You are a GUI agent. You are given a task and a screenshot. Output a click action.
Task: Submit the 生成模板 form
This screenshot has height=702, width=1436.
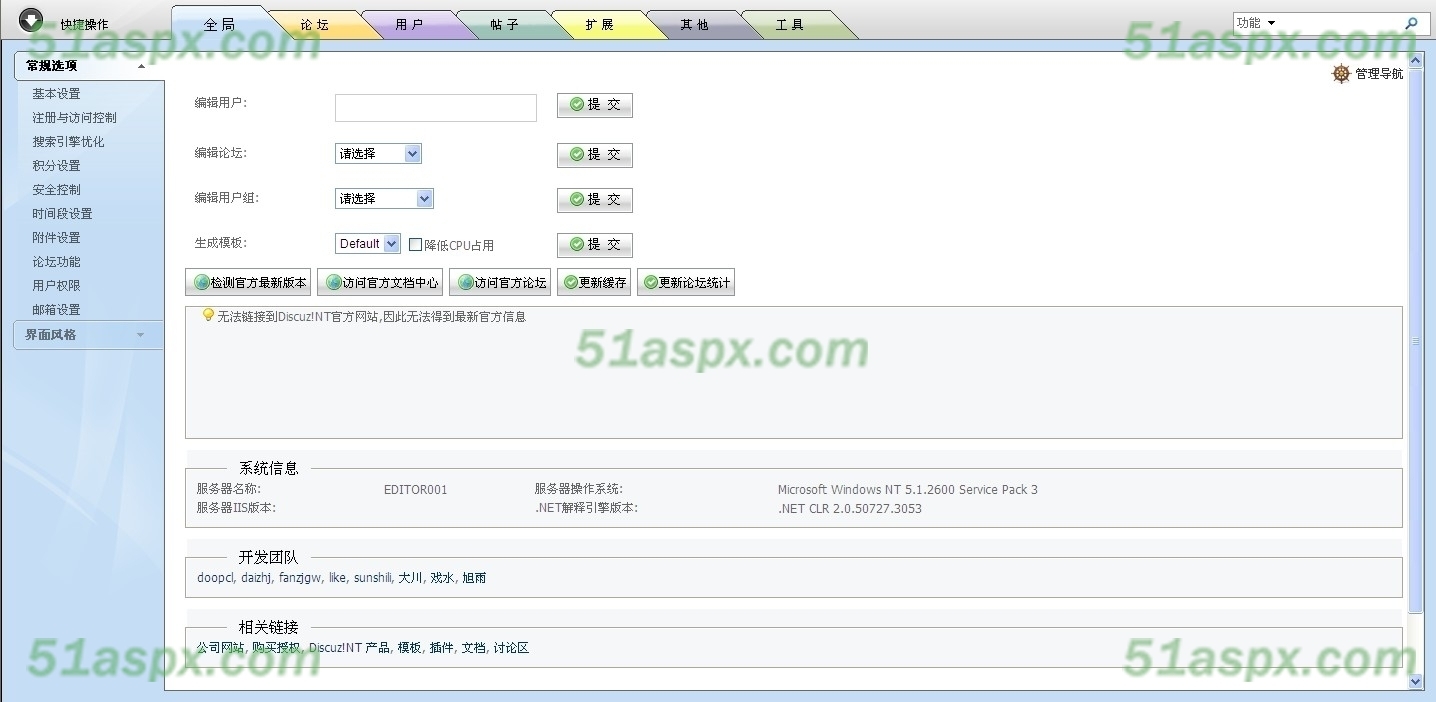pyautogui.click(x=595, y=245)
